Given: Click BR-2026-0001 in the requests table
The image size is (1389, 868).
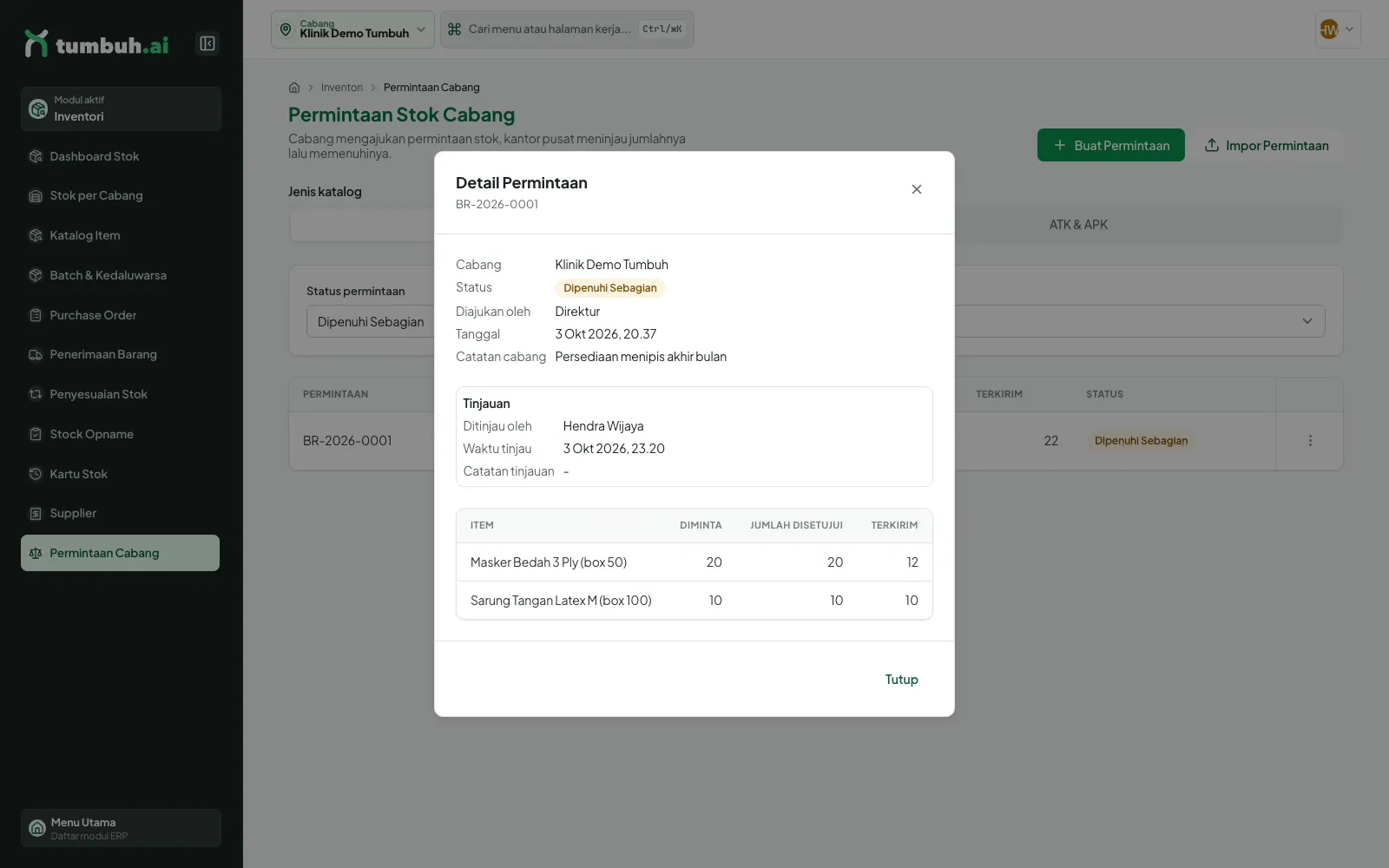Looking at the screenshot, I should coord(347,441).
